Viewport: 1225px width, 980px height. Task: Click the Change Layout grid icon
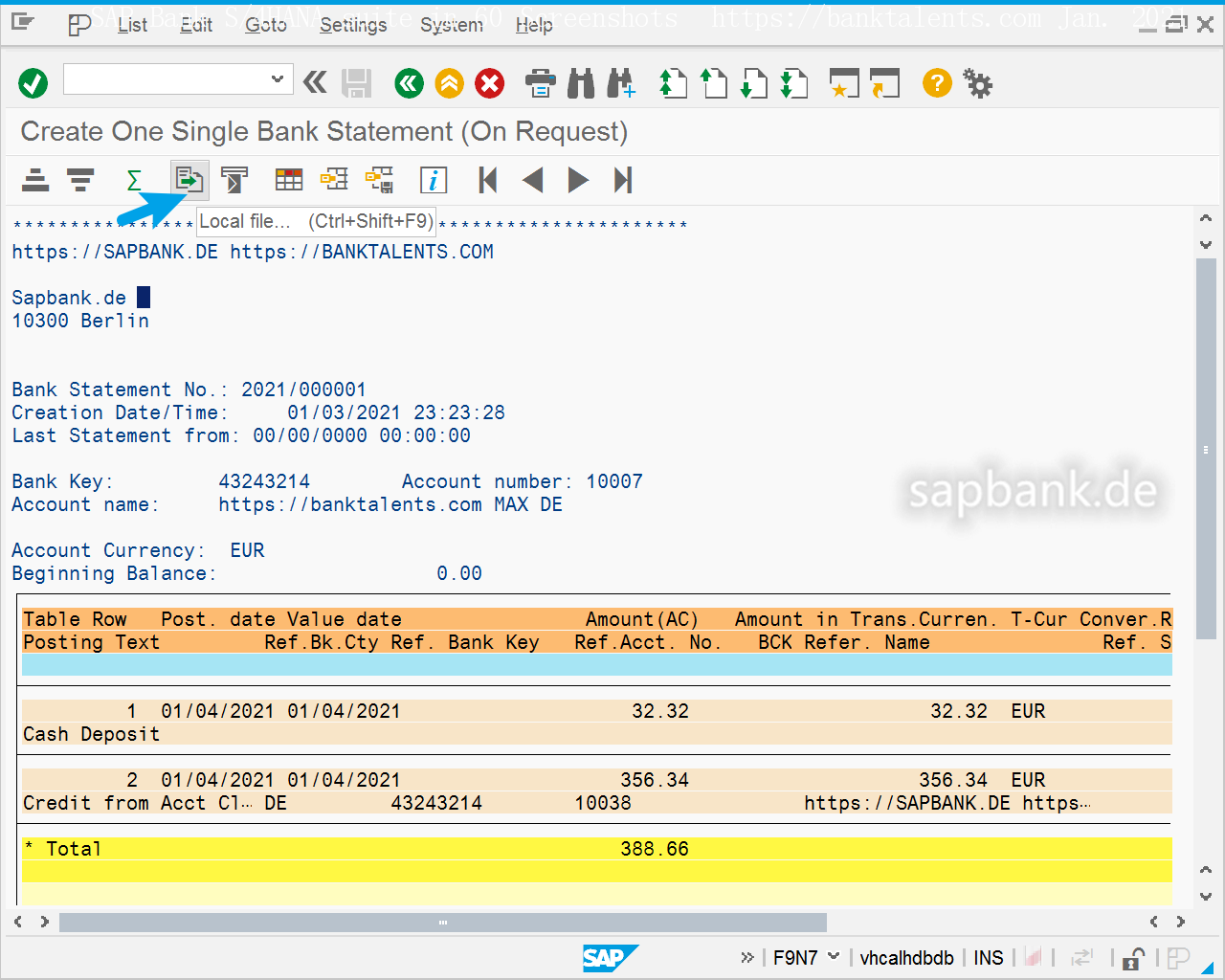coord(289,179)
